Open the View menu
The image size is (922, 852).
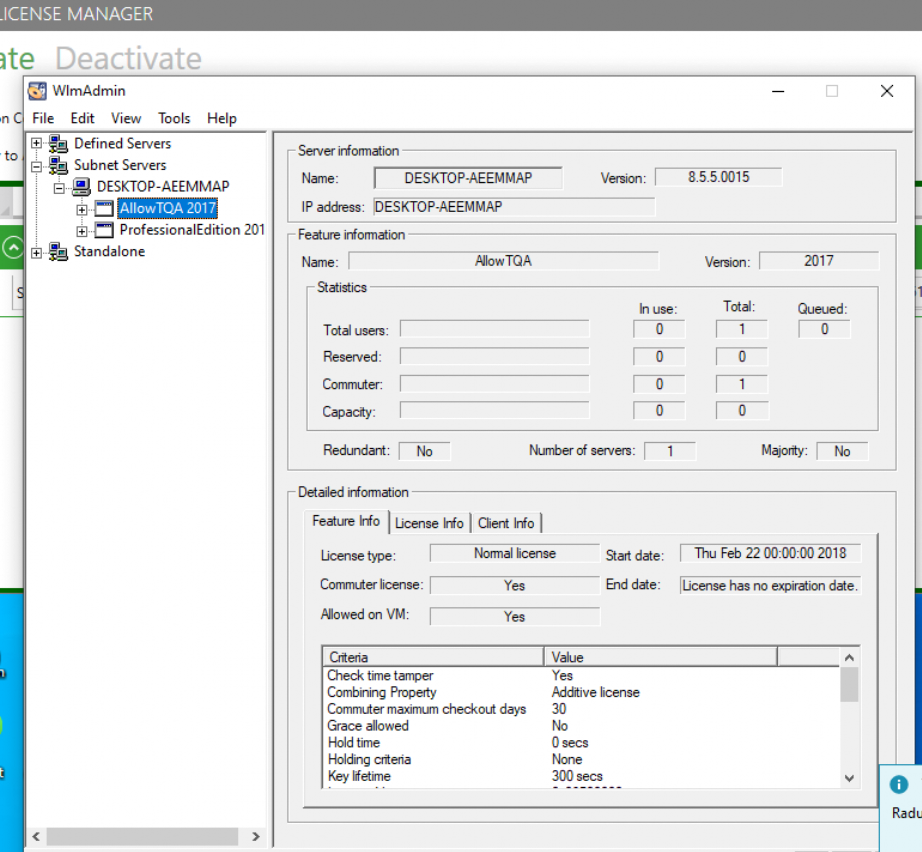pos(126,118)
